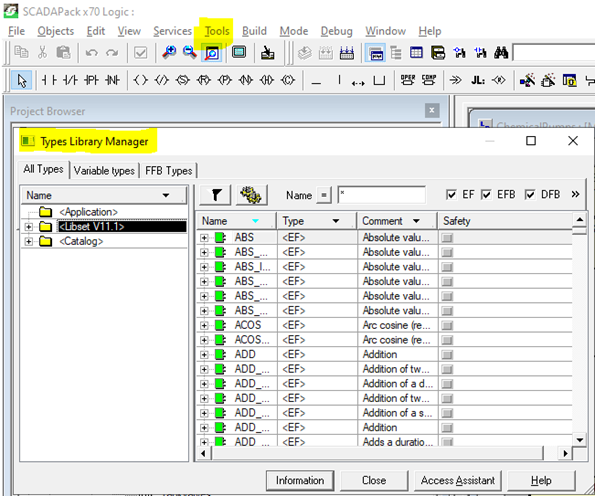Open the Type column dropdown arrow
Viewport: 595px width, 496px height.
click(336, 221)
